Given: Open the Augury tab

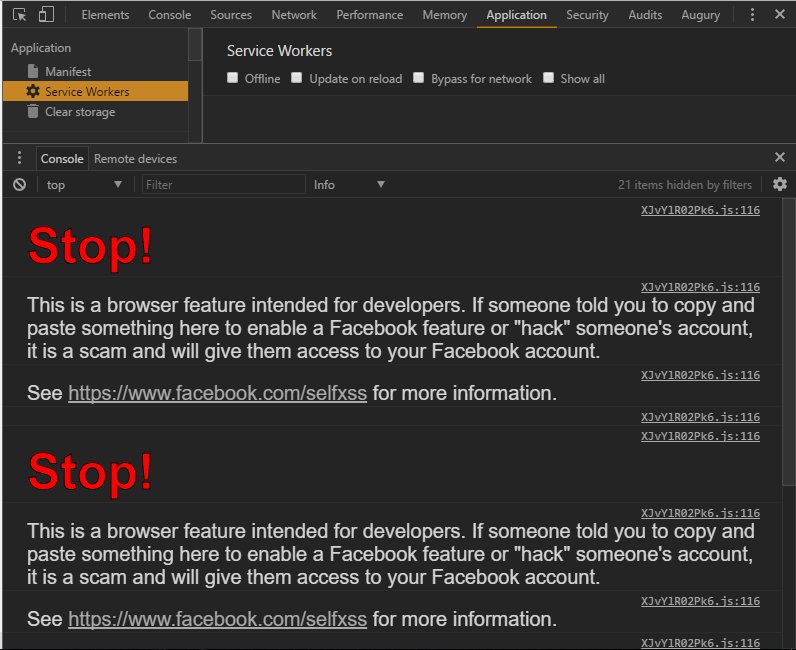Looking at the screenshot, I should (701, 15).
